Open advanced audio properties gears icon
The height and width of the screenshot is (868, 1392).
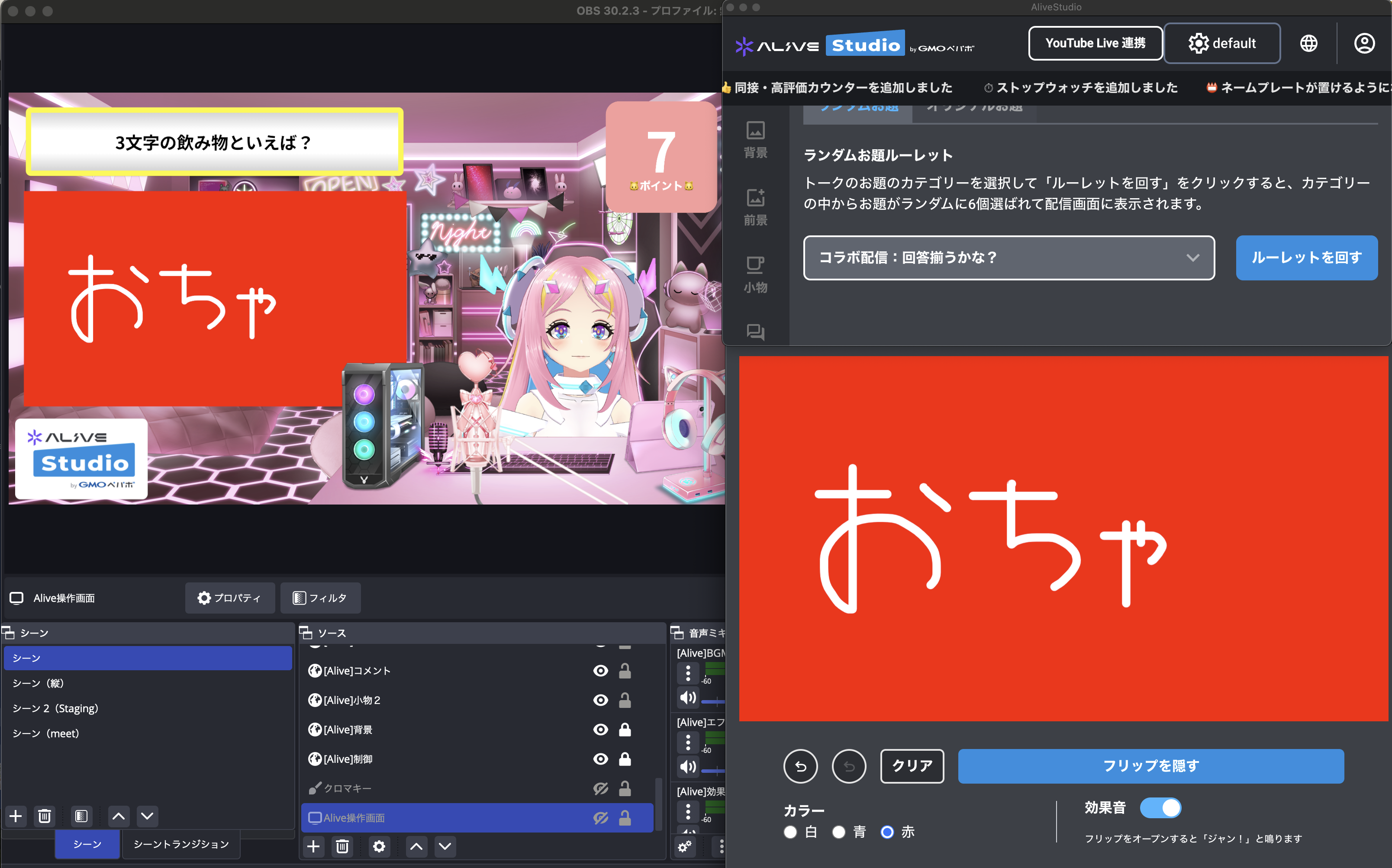point(684,846)
